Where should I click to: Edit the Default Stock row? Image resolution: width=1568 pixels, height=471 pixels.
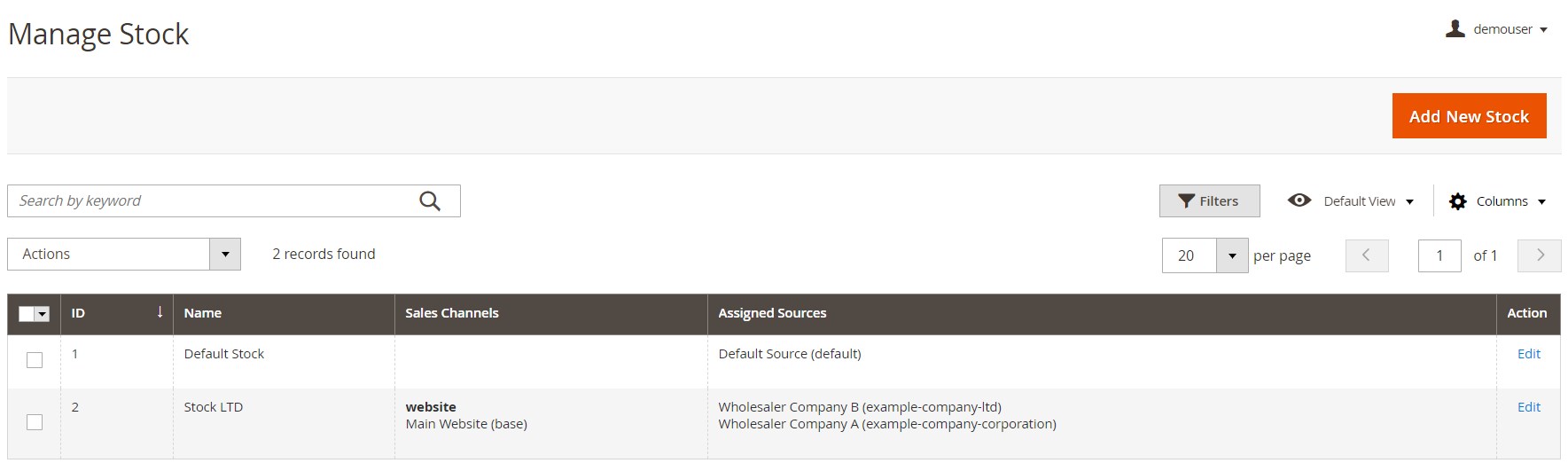pos(1529,354)
